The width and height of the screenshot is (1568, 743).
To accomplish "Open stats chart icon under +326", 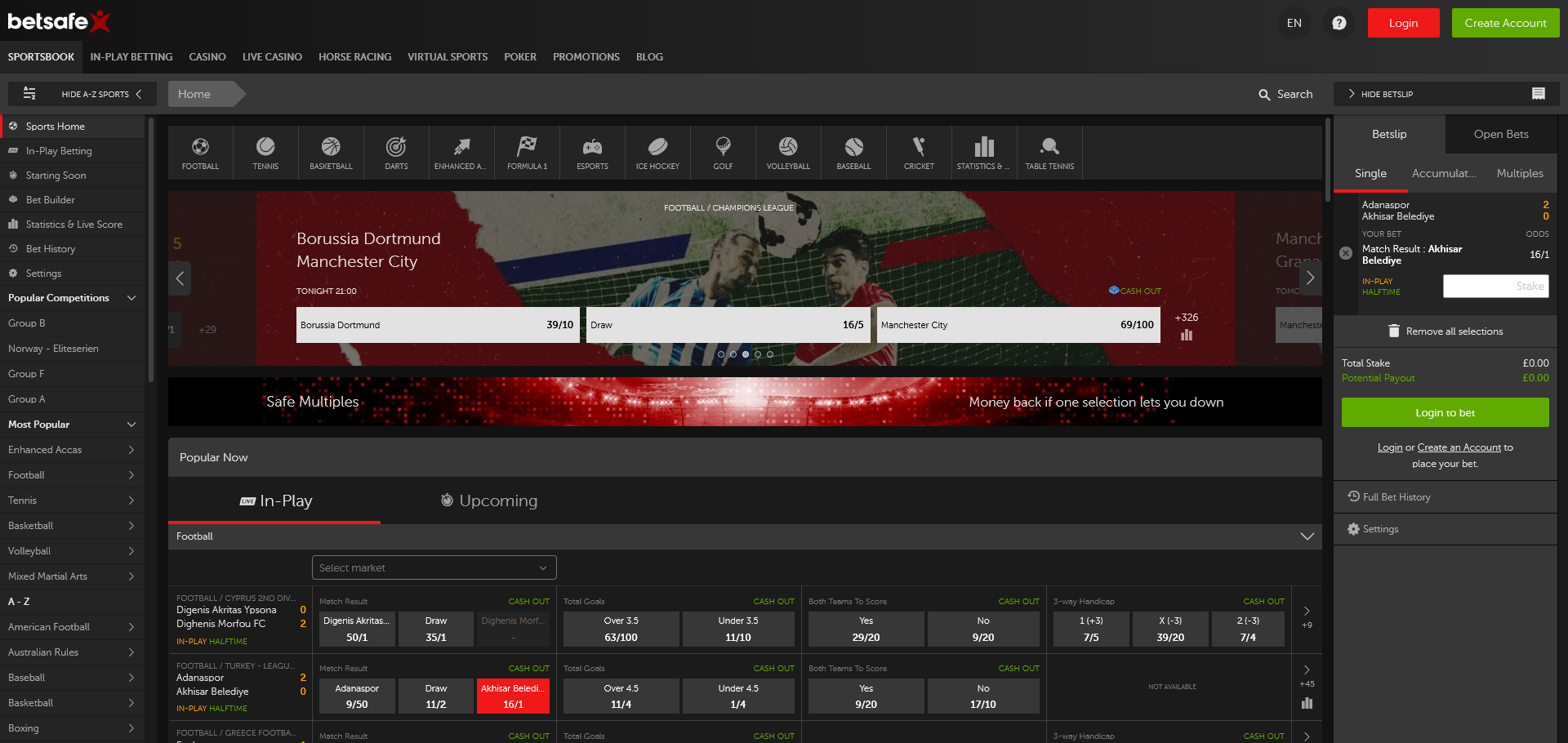I will coord(1187,335).
